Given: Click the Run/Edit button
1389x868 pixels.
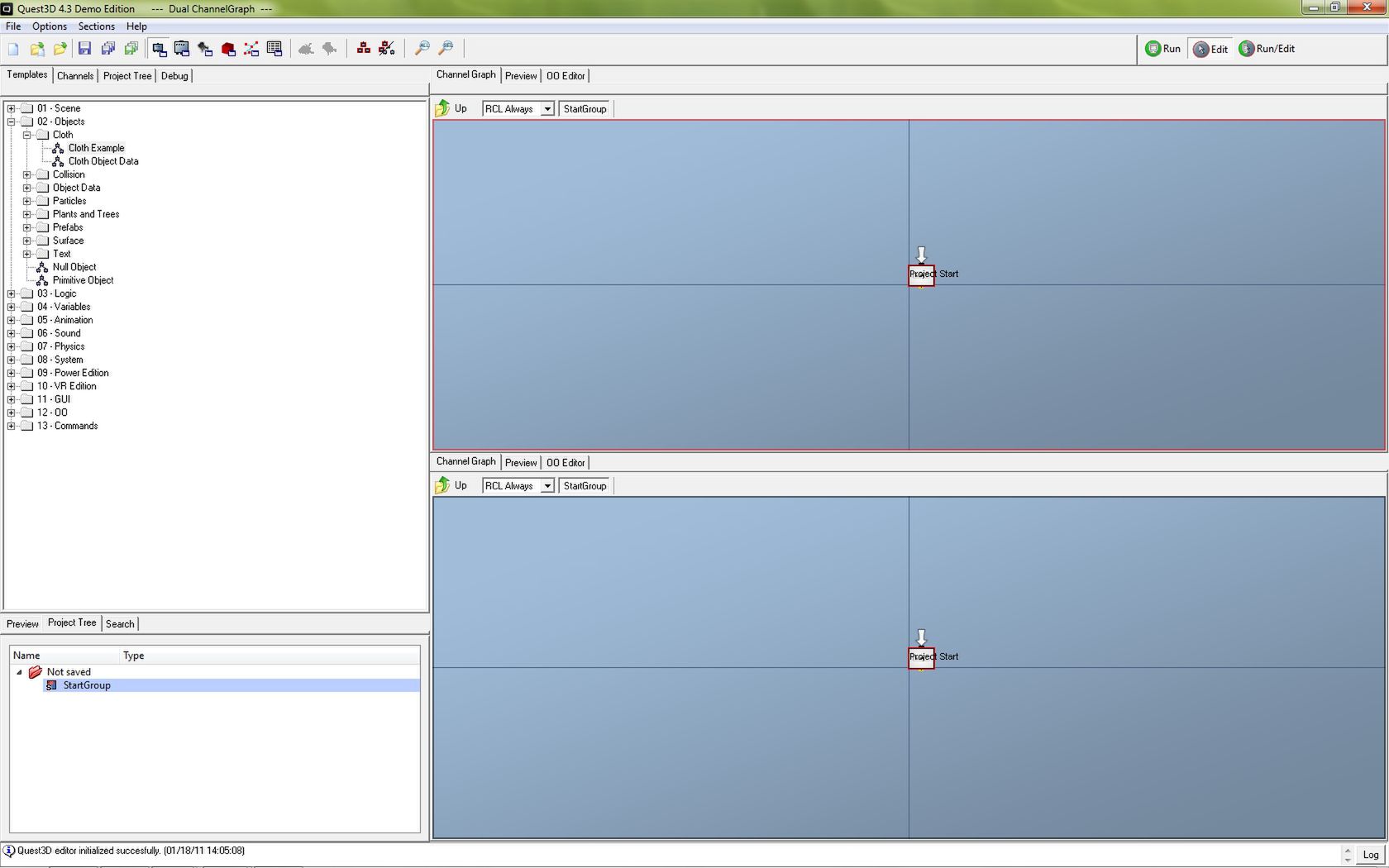Looking at the screenshot, I should click(1267, 49).
